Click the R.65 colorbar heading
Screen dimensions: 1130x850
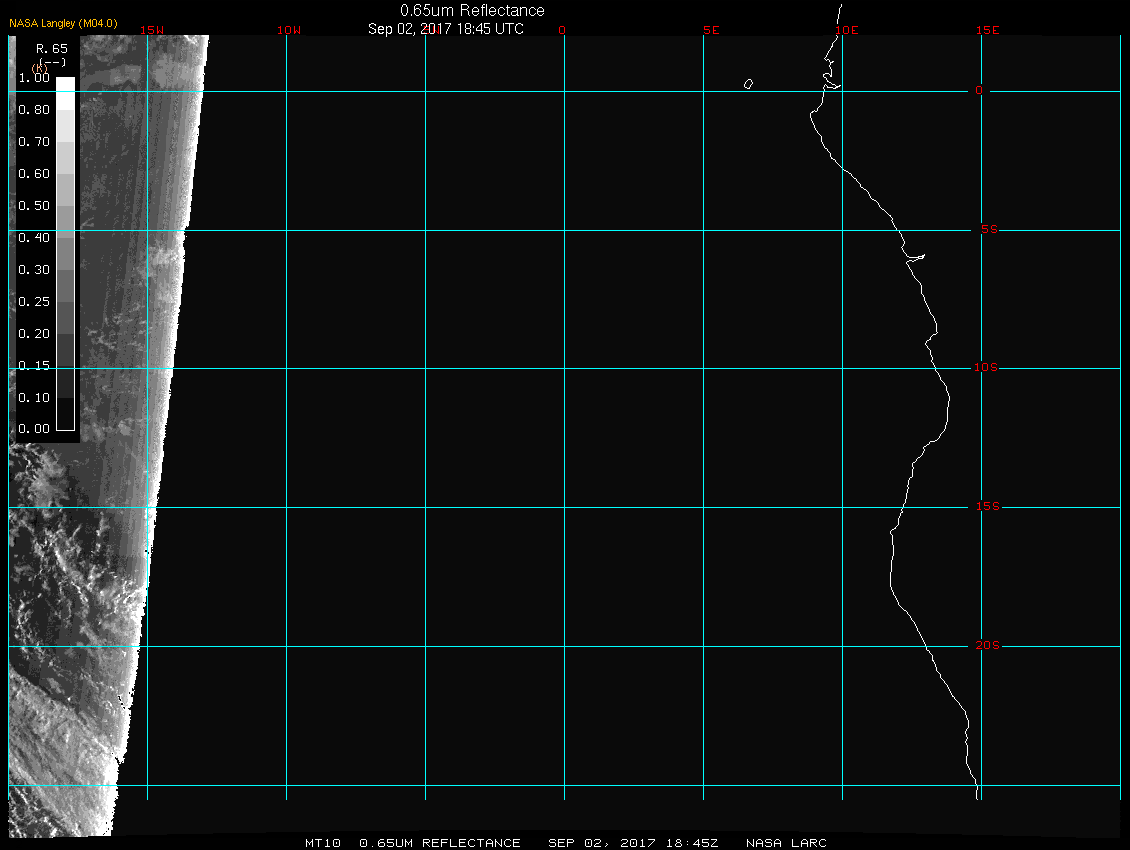click(51, 47)
